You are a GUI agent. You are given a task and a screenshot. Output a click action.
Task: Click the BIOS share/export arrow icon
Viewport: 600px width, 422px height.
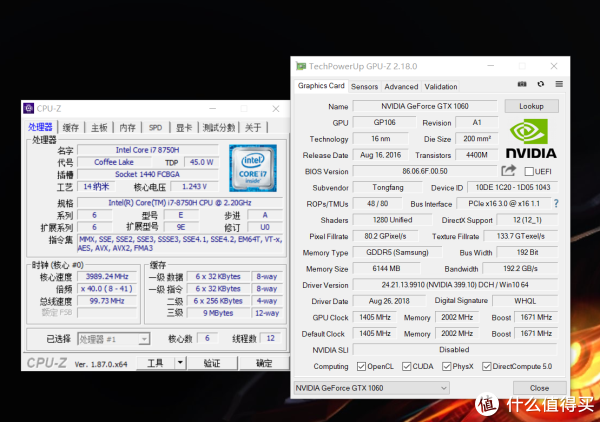tap(509, 171)
